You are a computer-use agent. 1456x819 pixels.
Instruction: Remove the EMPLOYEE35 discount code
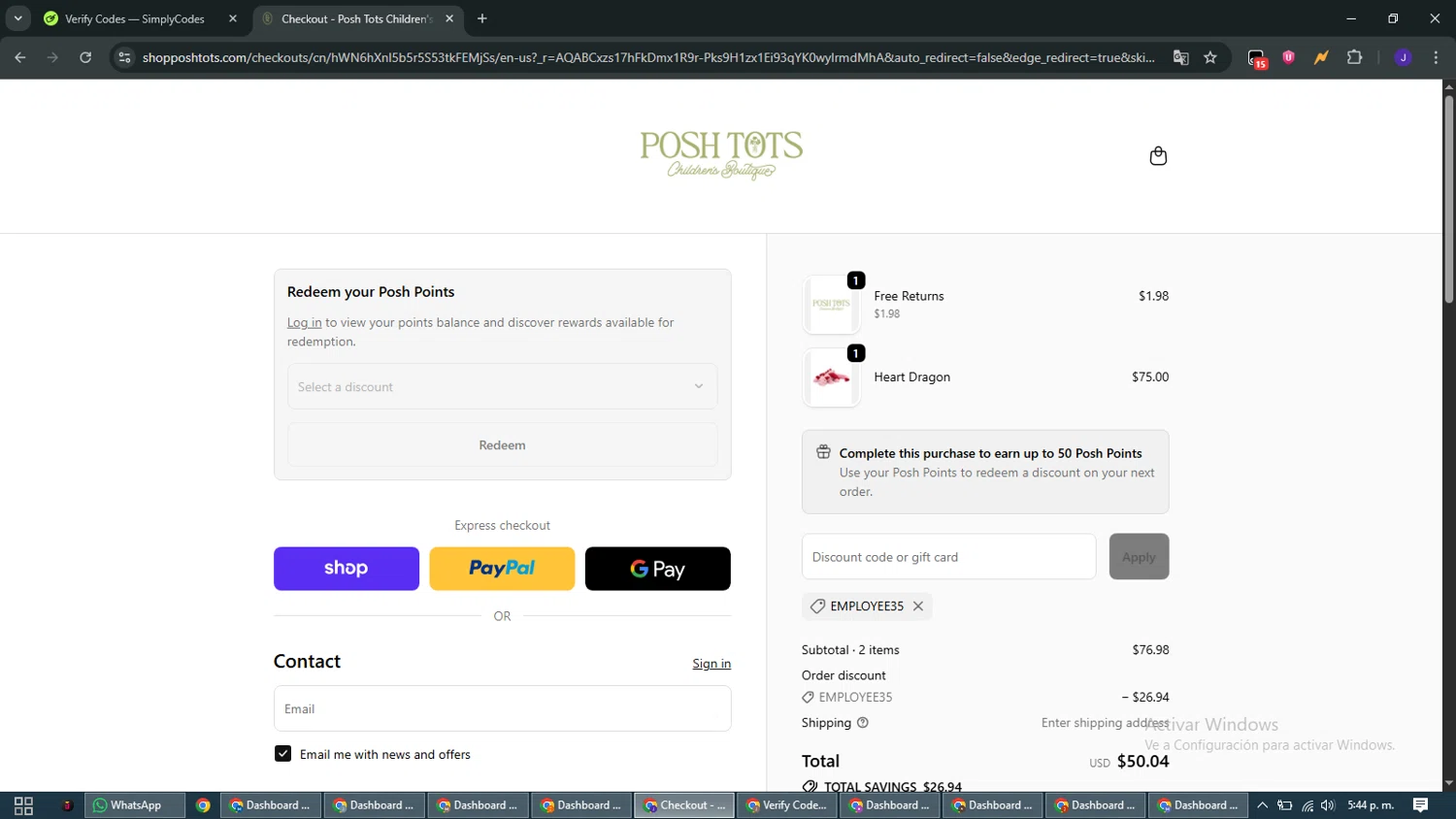pyautogui.click(x=918, y=606)
